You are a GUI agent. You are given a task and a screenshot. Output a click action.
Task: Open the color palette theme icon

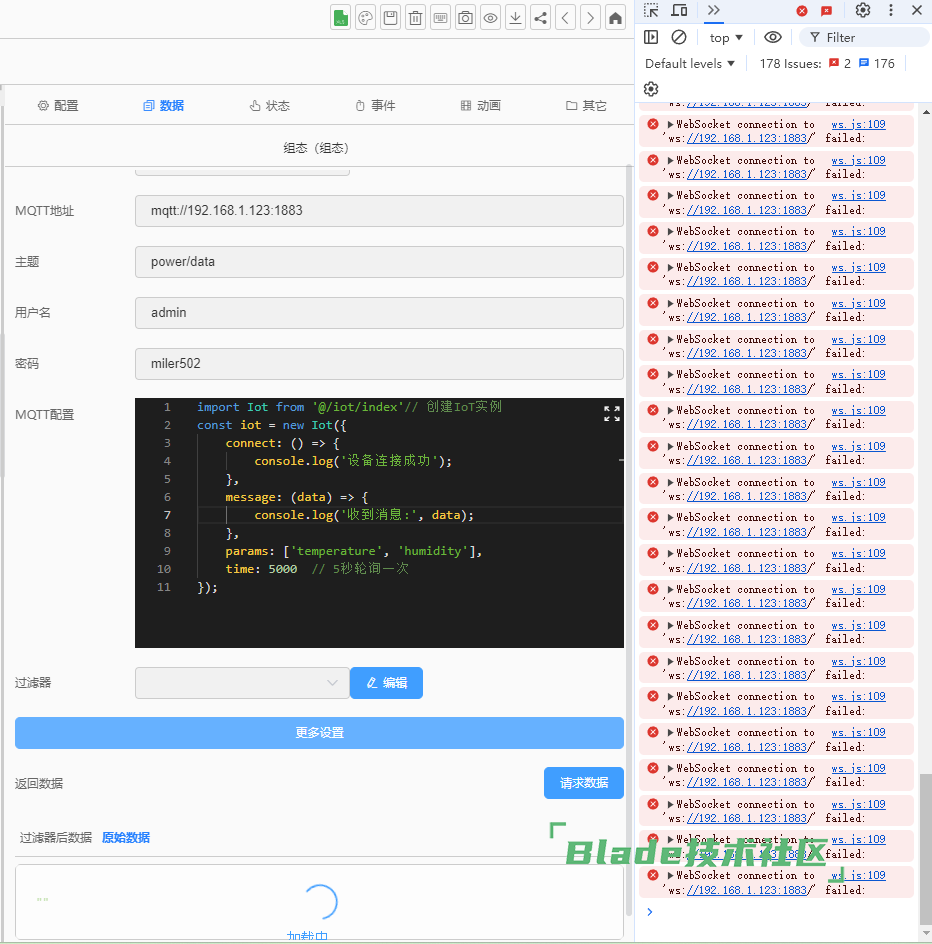[365, 17]
